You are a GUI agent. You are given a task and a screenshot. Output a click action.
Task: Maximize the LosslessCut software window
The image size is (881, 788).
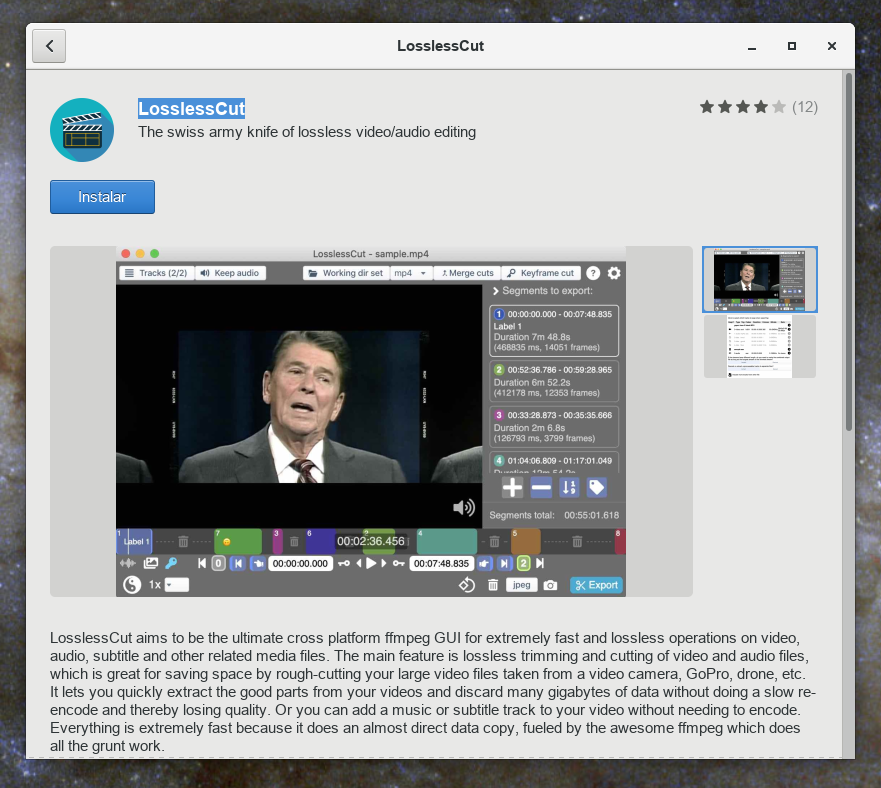pyautogui.click(x=792, y=46)
